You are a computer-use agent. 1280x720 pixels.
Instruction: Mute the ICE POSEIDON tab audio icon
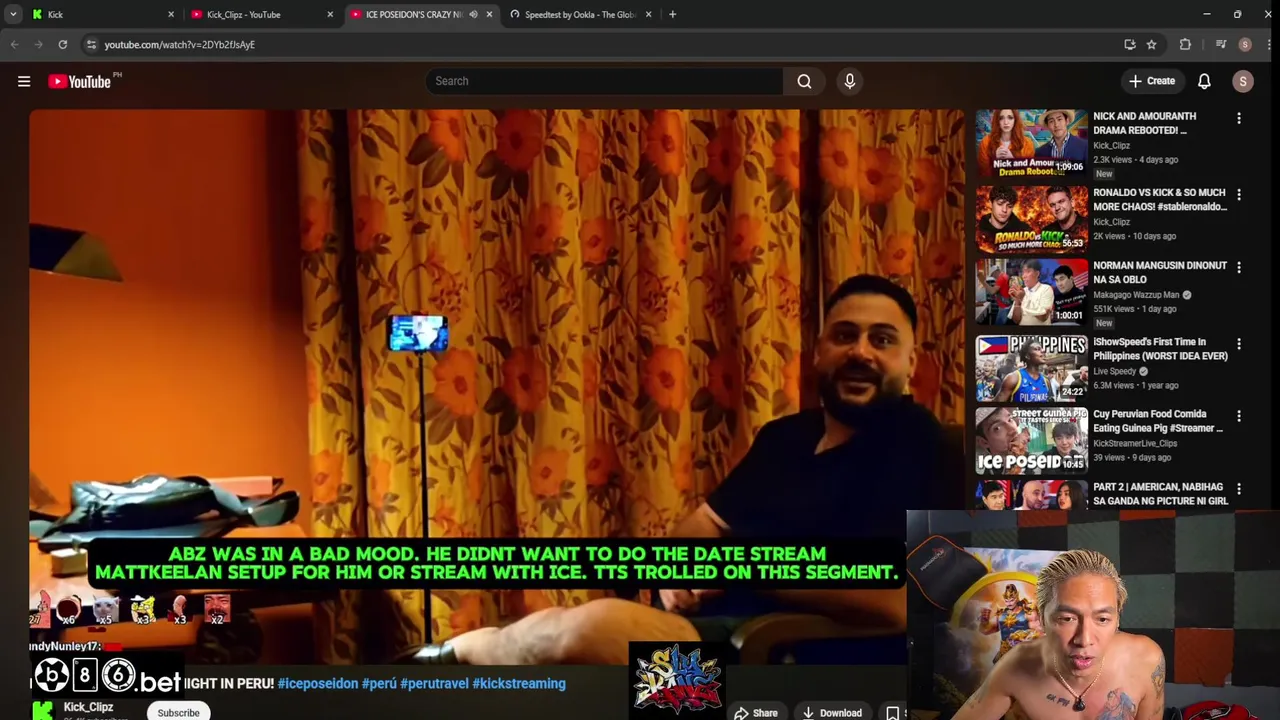(x=473, y=14)
